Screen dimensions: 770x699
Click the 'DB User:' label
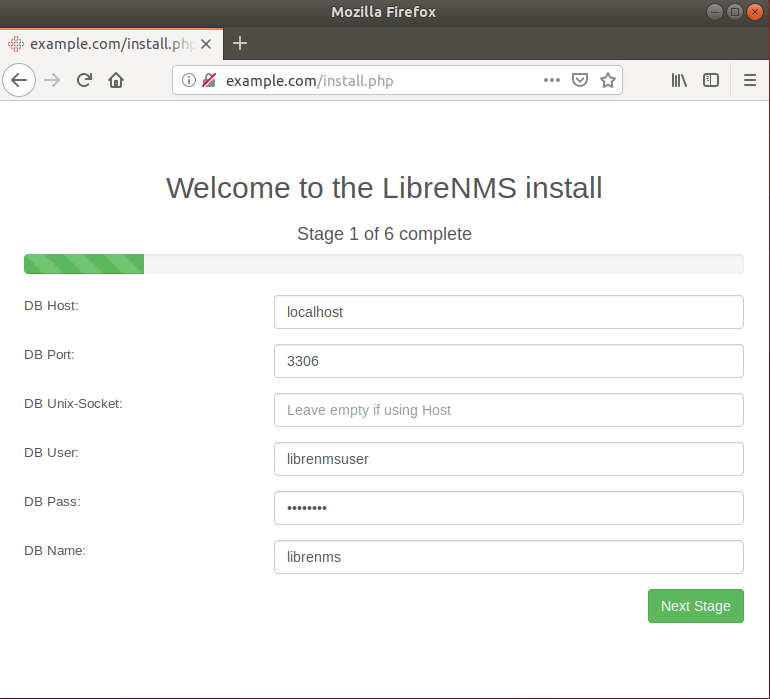51,452
